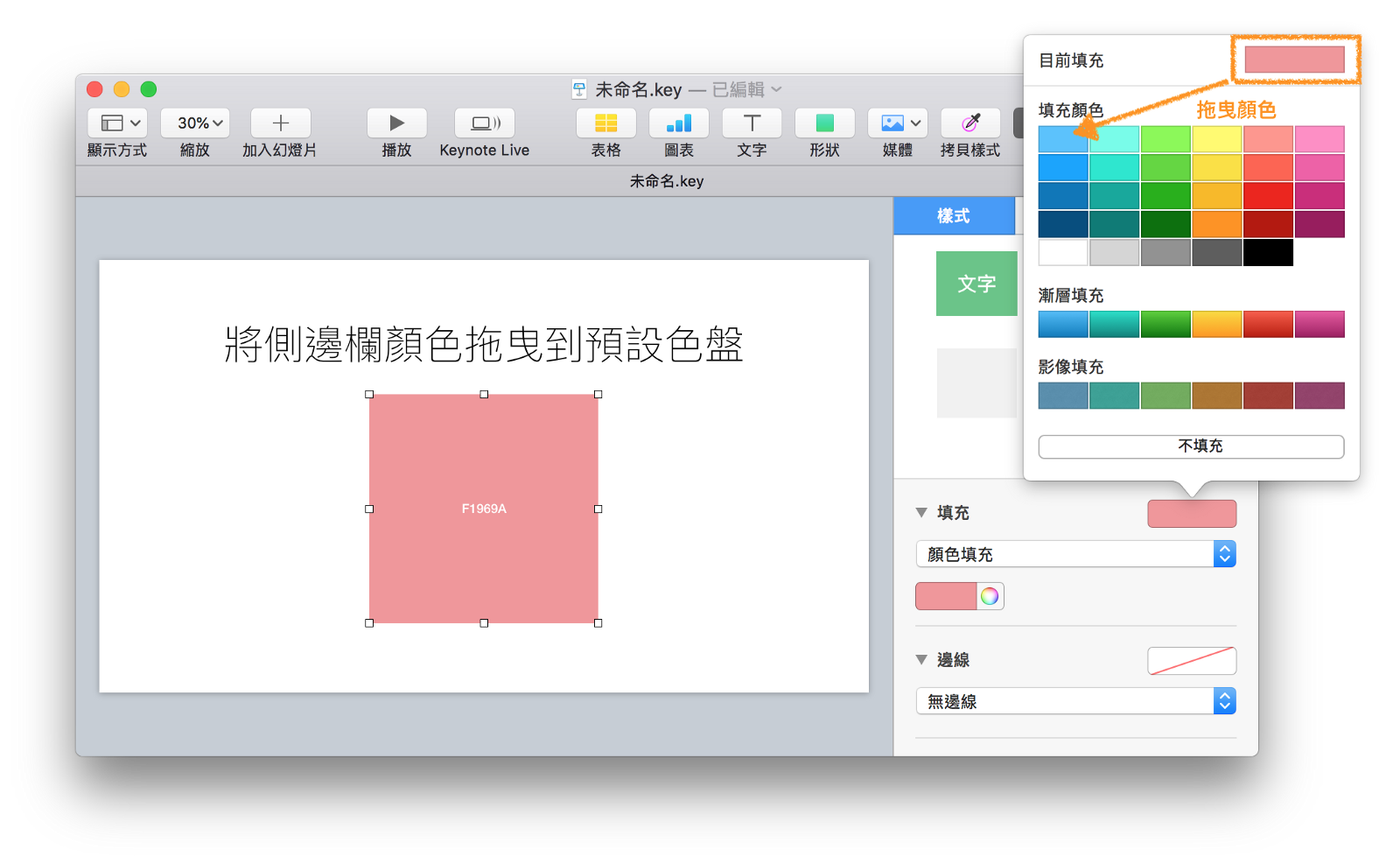Switch to the 樣式 (Style) tab
The width and height of the screenshot is (1400, 864).
click(x=954, y=215)
